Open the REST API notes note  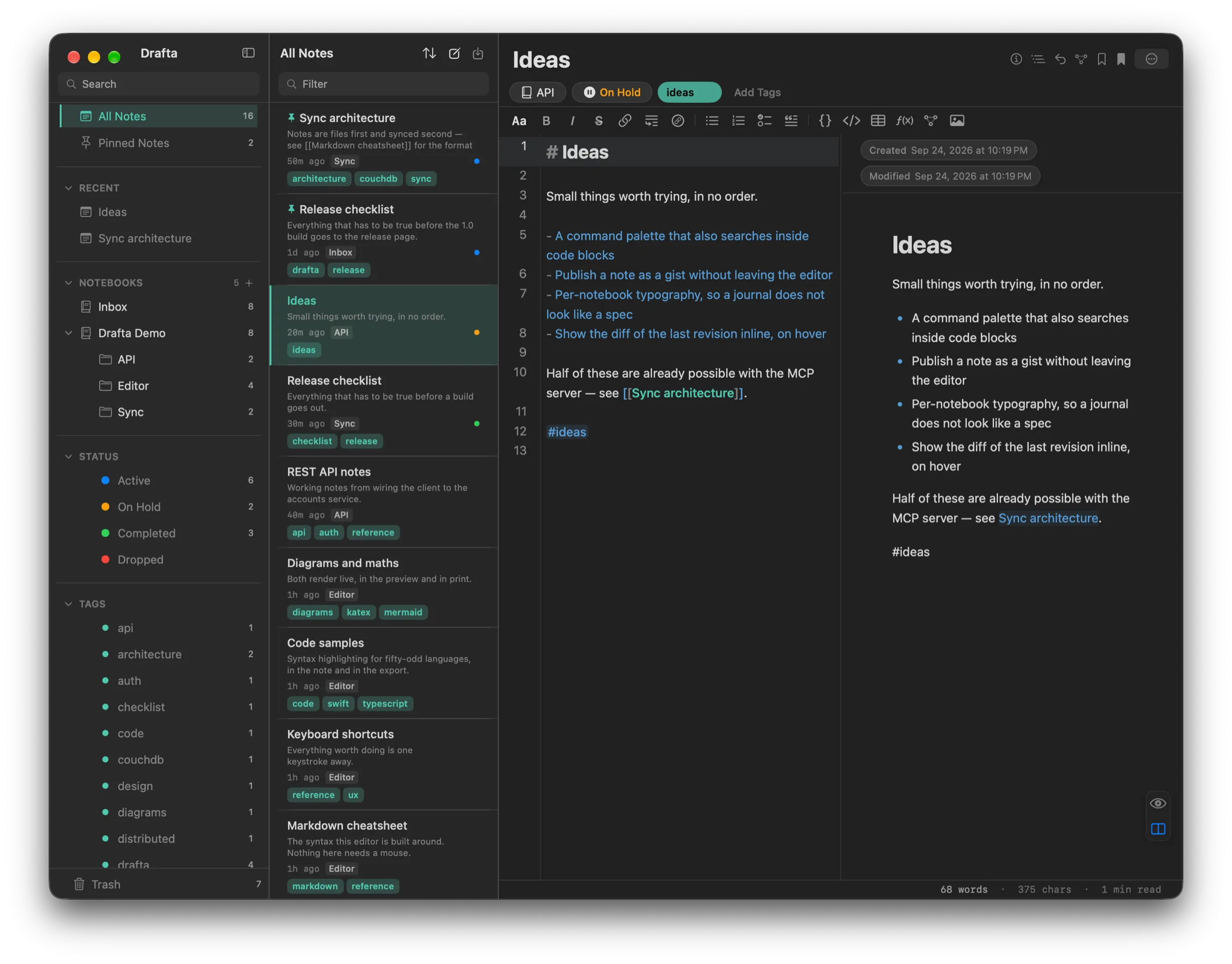[x=384, y=502]
